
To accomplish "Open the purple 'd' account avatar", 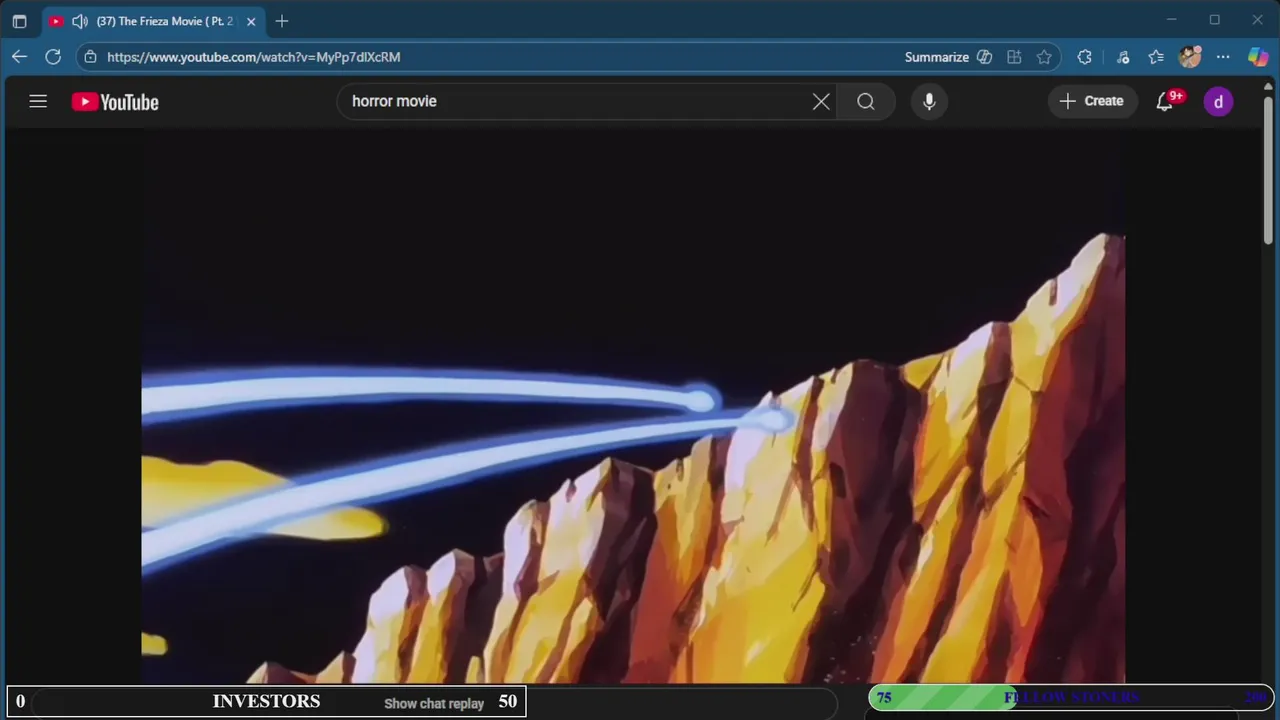I will tap(1218, 101).
